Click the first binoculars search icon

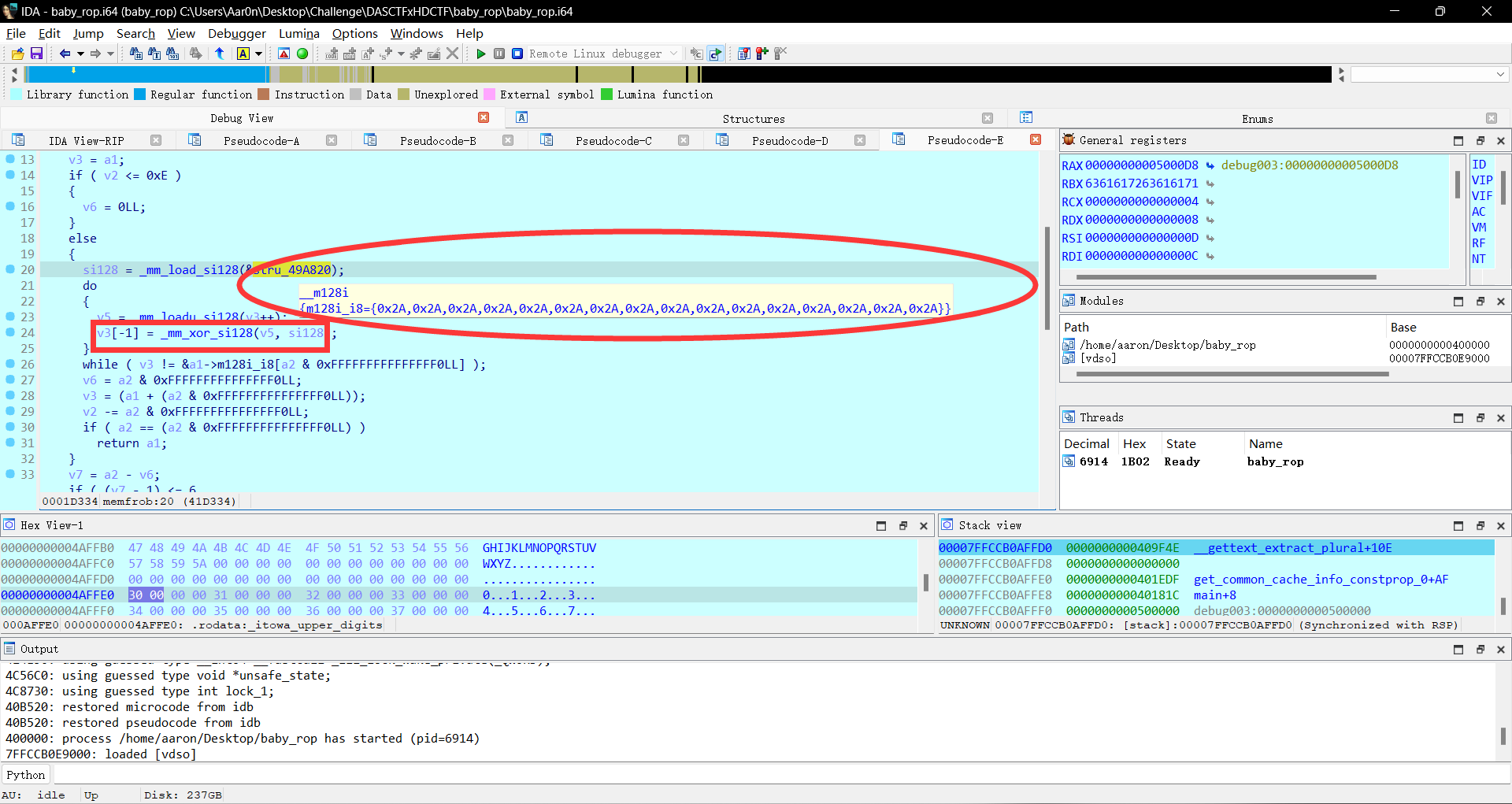pos(136,54)
